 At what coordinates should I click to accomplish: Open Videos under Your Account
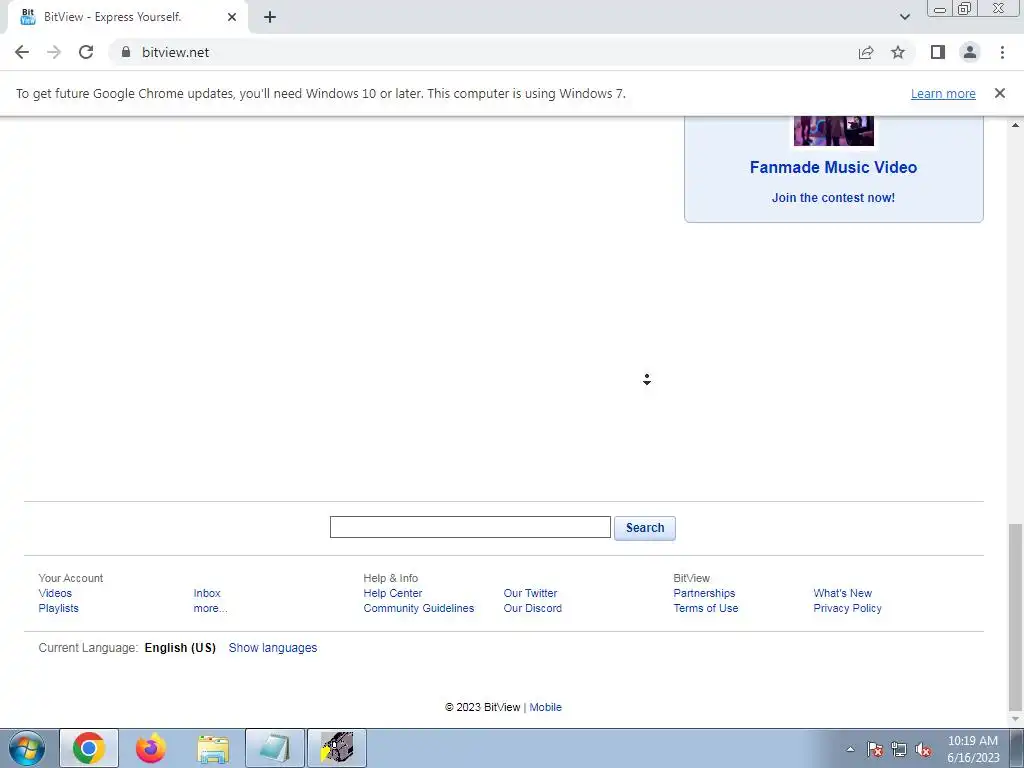click(55, 593)
